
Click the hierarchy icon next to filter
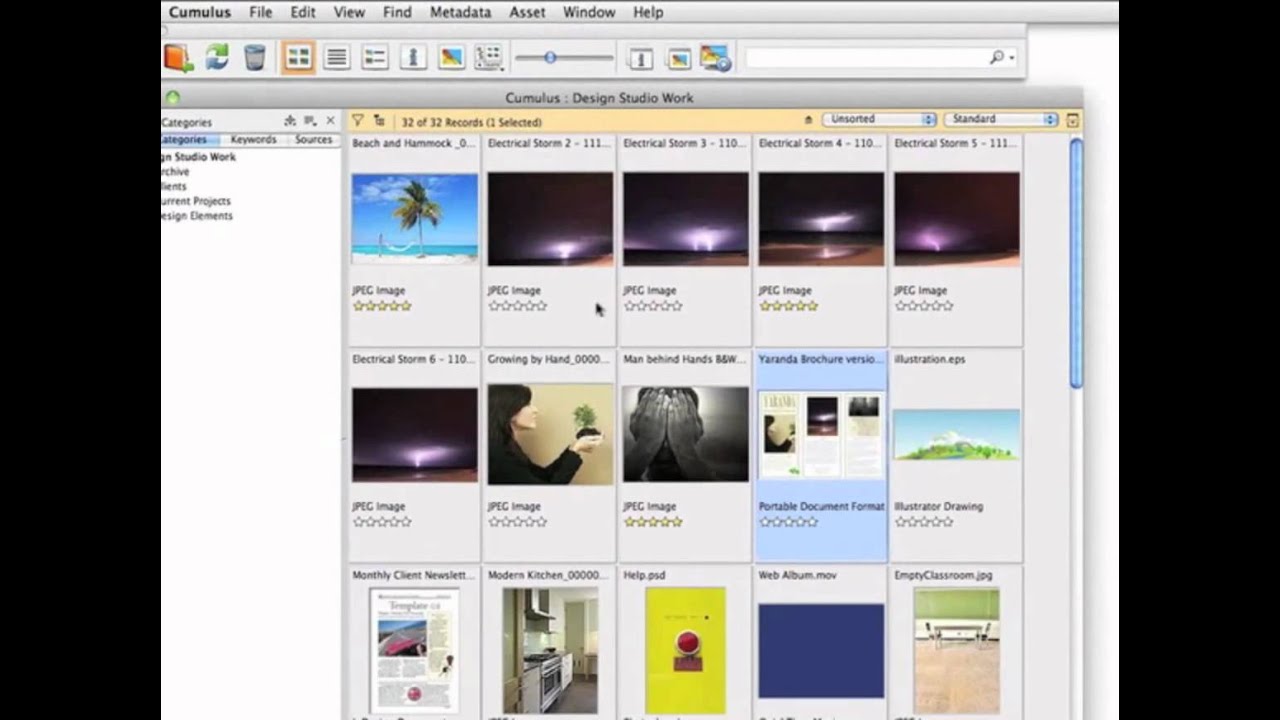point(379,120)
